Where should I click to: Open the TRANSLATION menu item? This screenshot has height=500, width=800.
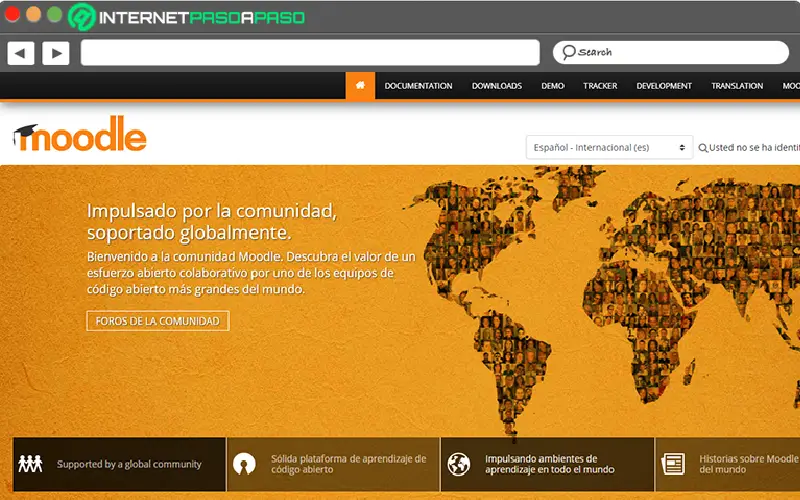click(737, 86)
